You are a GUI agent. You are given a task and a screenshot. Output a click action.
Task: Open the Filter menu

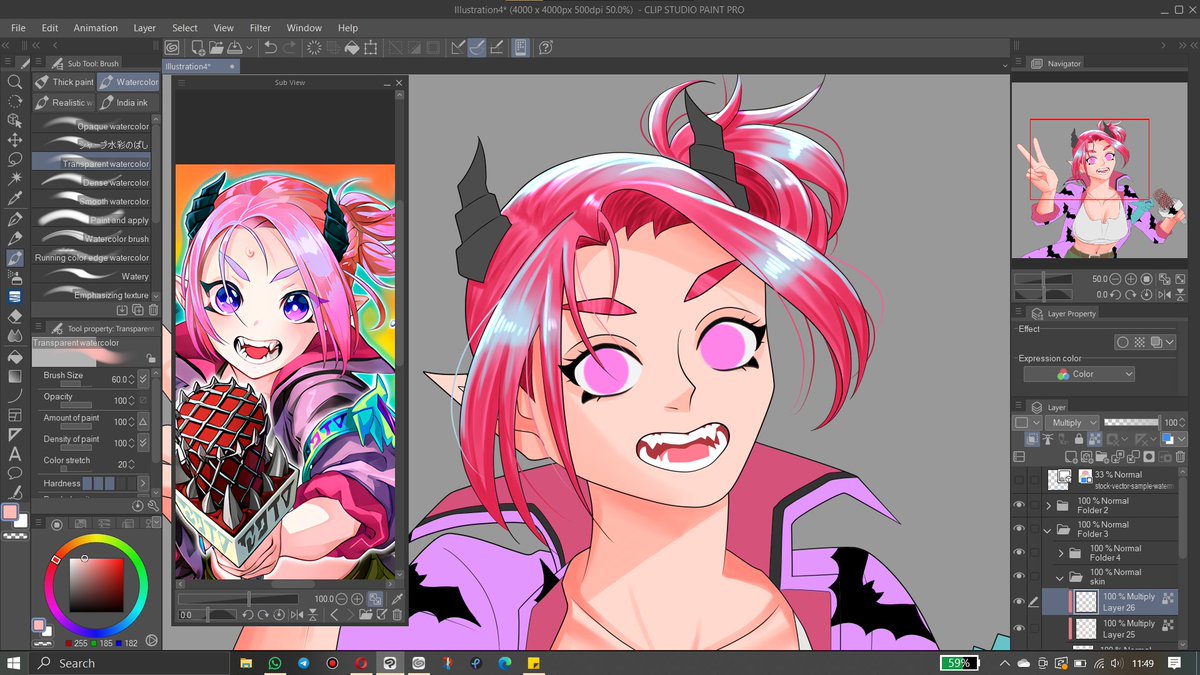click(x=260, y=28)
